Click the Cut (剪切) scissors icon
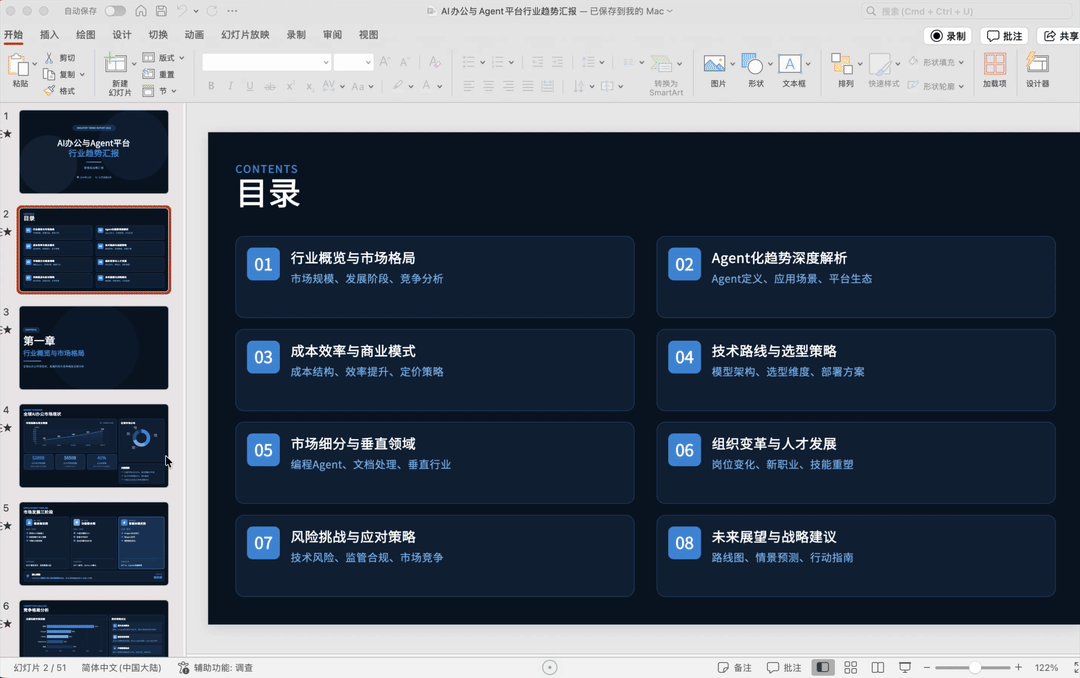Image resolution: width=1080 pixels, height=678 pixels. pos(49,58)
